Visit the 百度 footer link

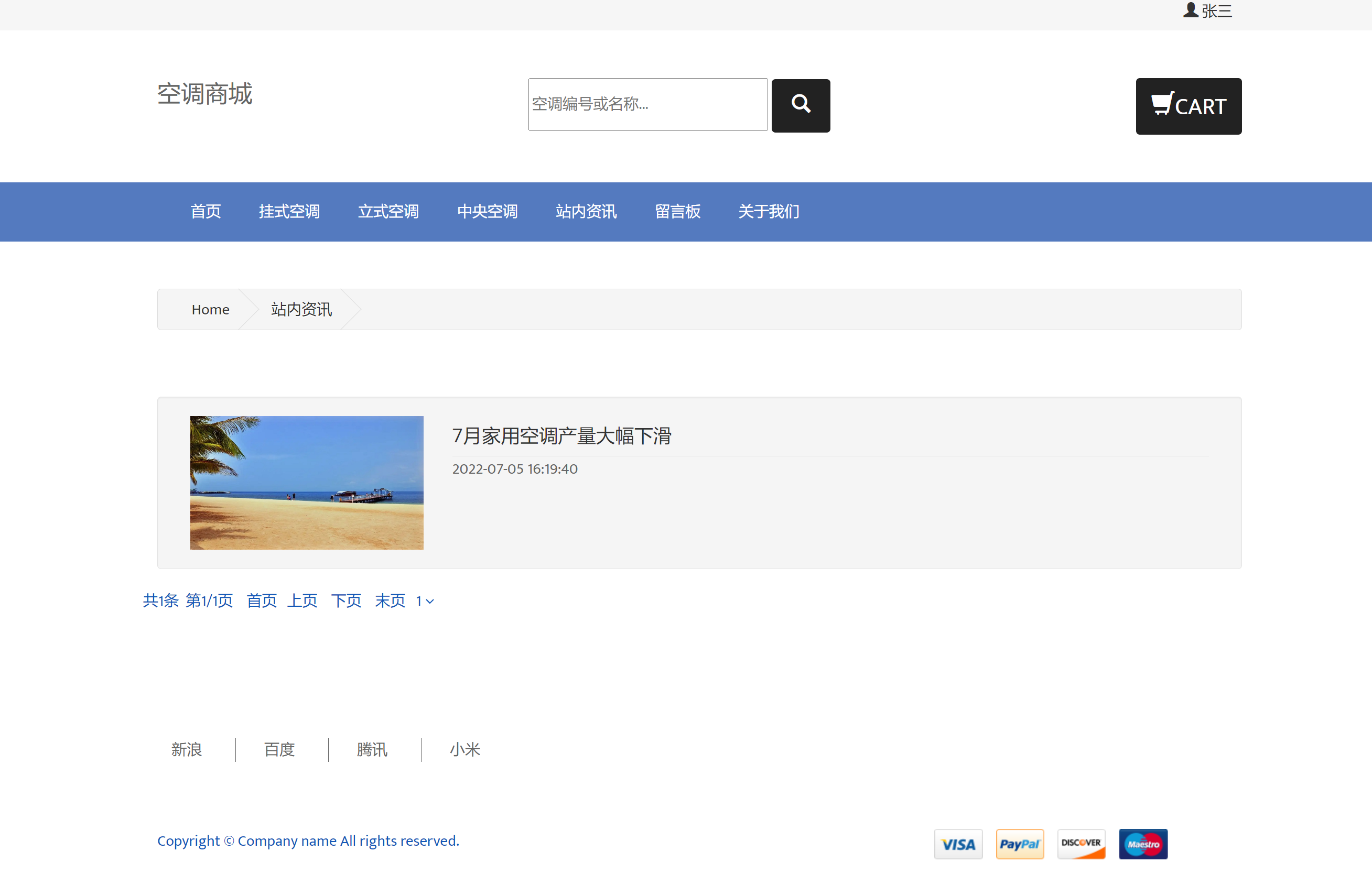(x=279, y=750)
